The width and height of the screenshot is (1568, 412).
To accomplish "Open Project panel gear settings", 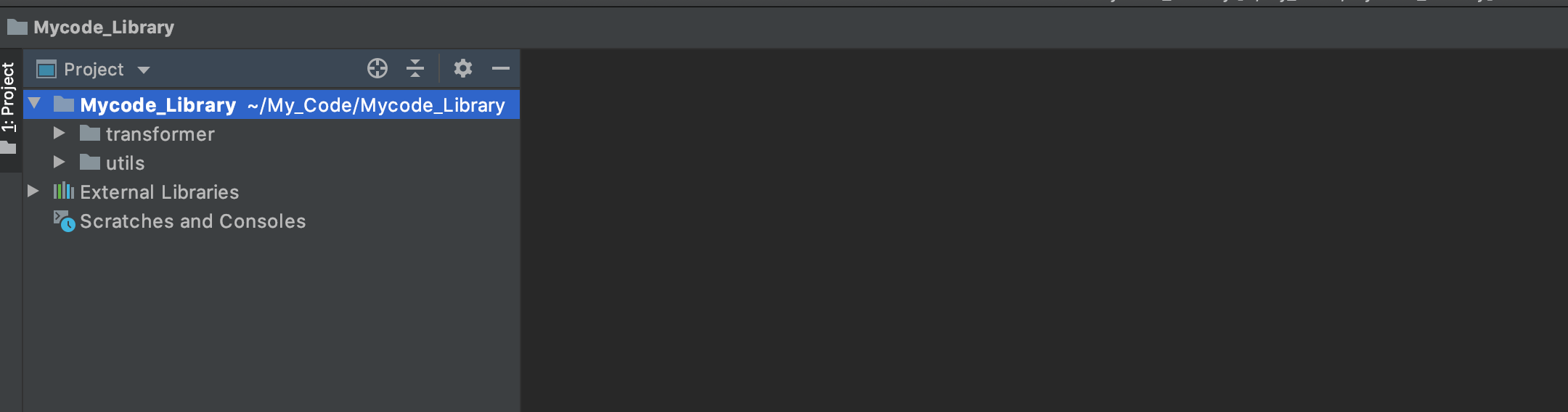I will (463, 68).
